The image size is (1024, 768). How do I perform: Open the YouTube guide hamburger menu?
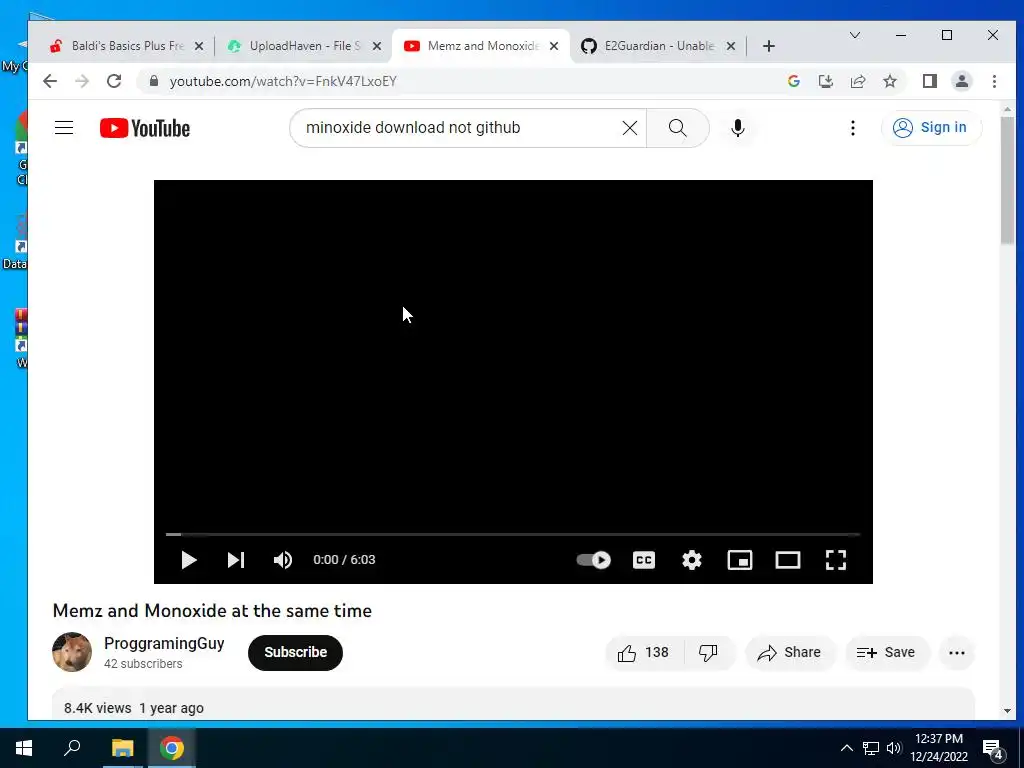[x=64, y=127]
